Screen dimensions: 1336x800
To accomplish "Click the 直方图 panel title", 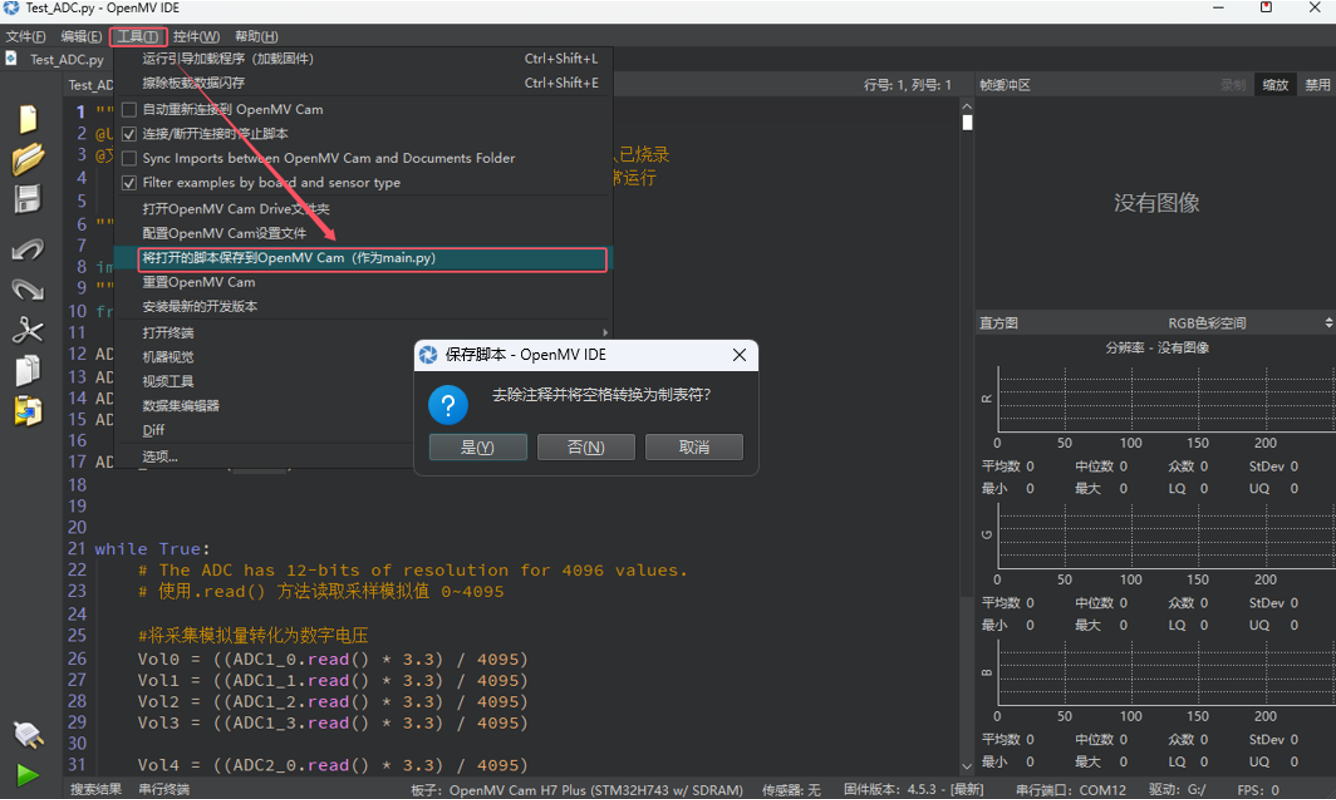I will click(x=999, y=323).
